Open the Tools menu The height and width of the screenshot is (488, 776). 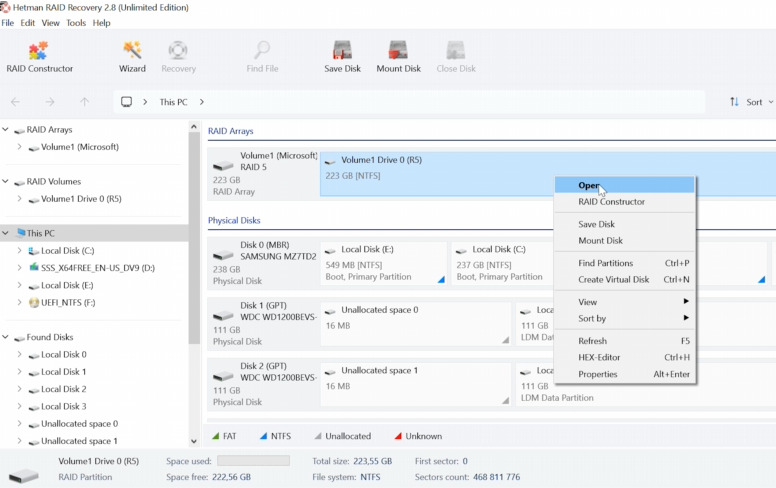(x=76, y=23)
